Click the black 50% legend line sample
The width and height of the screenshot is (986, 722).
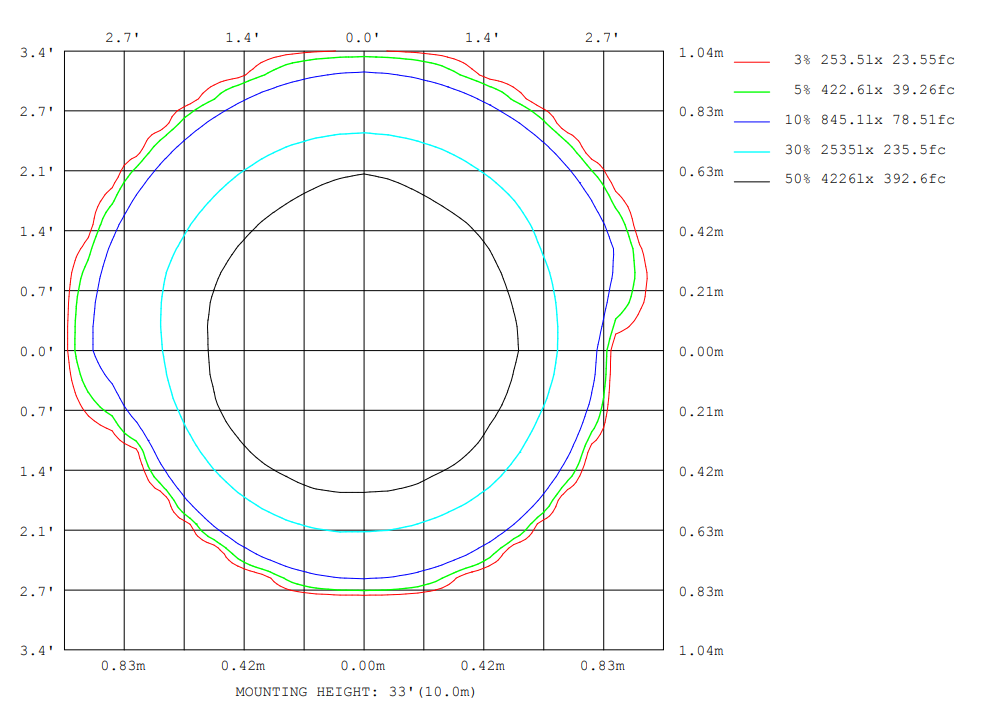(751, 181)
